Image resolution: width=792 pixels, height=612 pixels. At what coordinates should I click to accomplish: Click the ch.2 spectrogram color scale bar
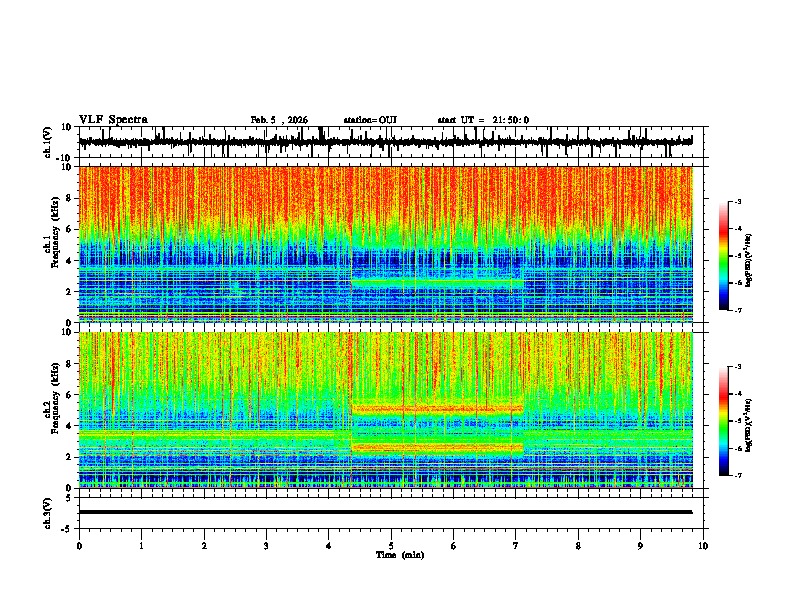[723, 421]
